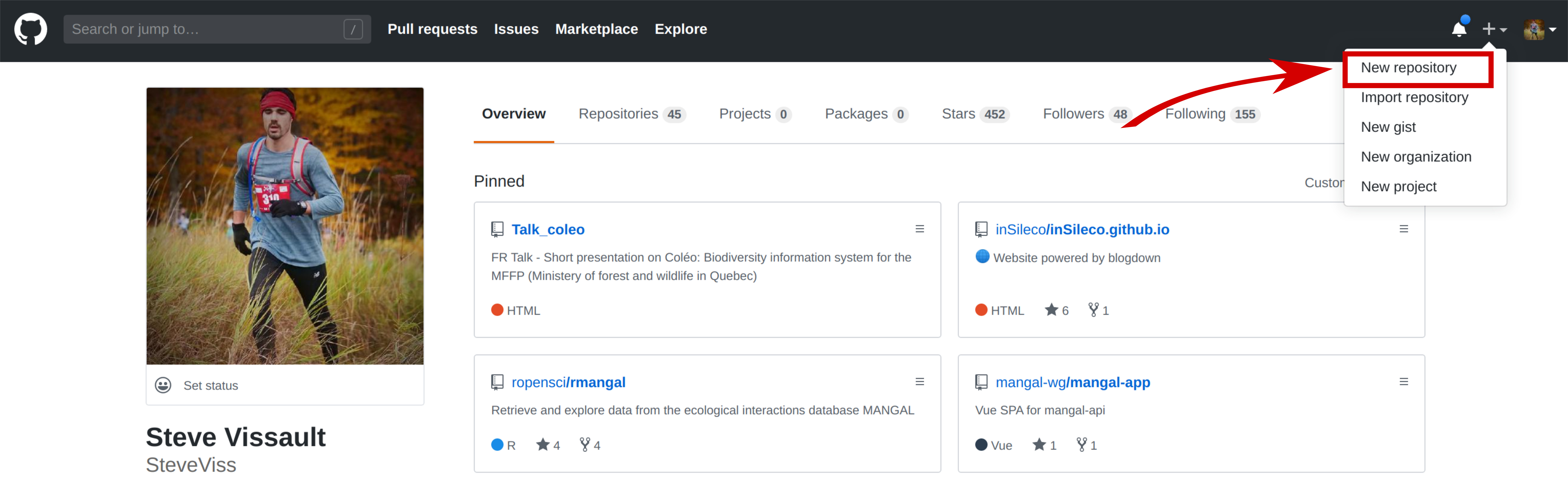The width and height of the screenshot is (1568, 481).
Task: Click the Steve Vissault name heading
Action: click(235, 437)
